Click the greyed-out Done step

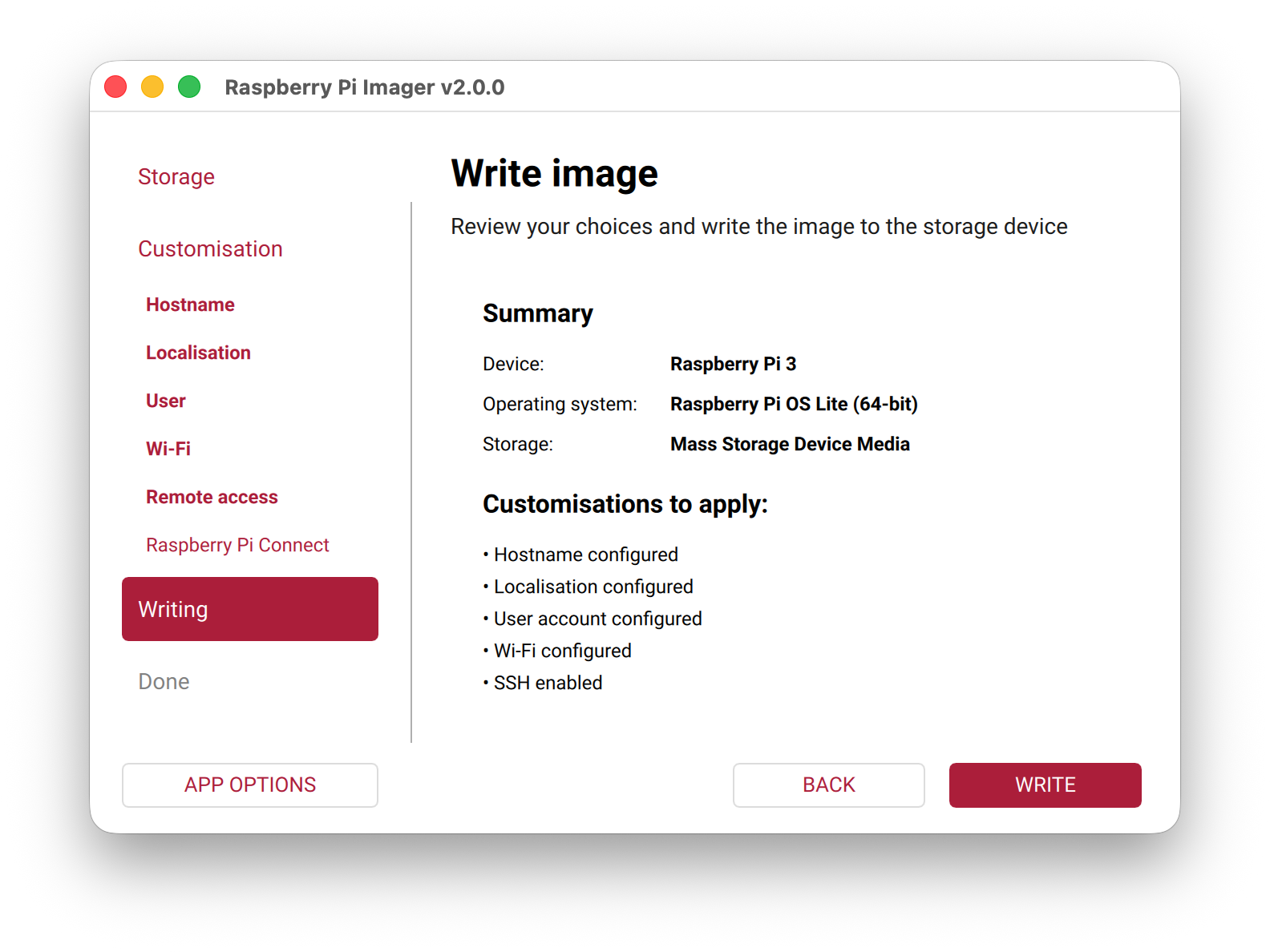tap(164, 681)
